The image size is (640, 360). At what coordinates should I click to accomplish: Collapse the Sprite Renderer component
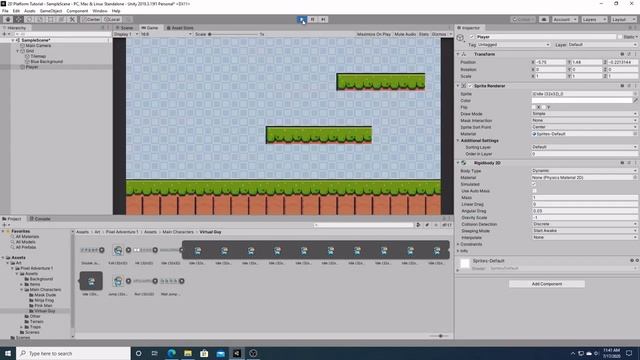click(x=458, y=86)
